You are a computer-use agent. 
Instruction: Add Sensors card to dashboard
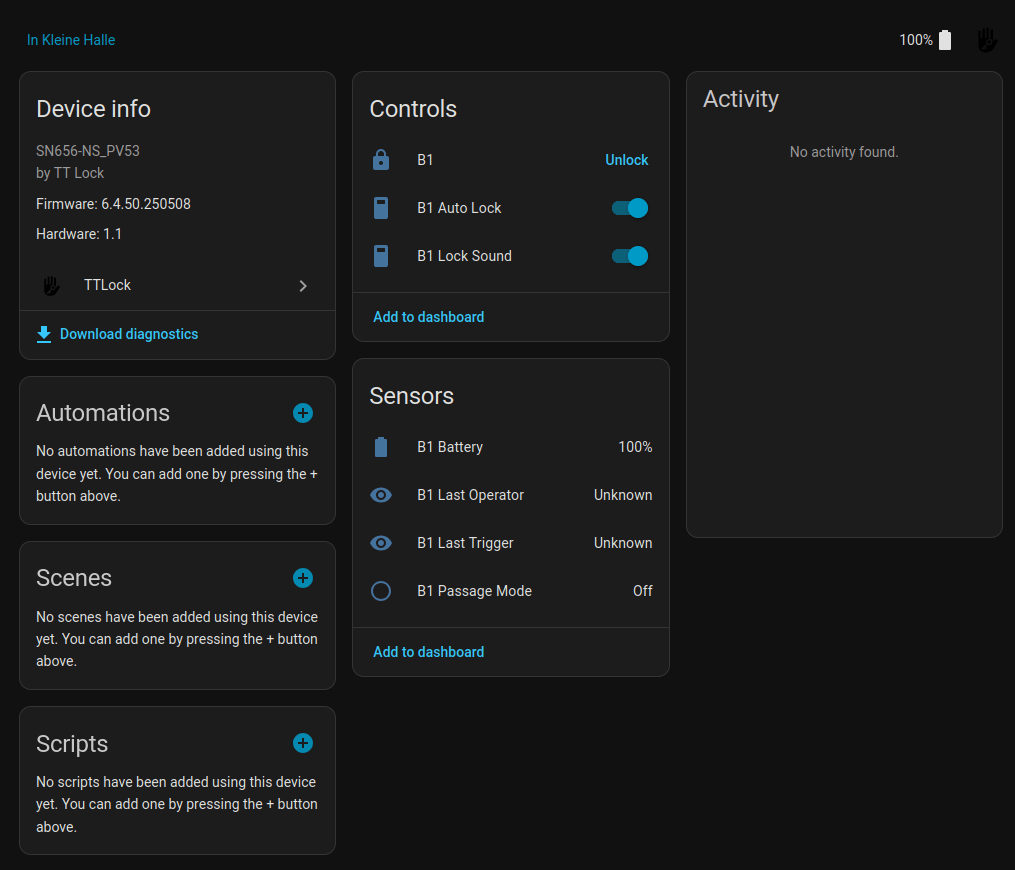(428, 652)
